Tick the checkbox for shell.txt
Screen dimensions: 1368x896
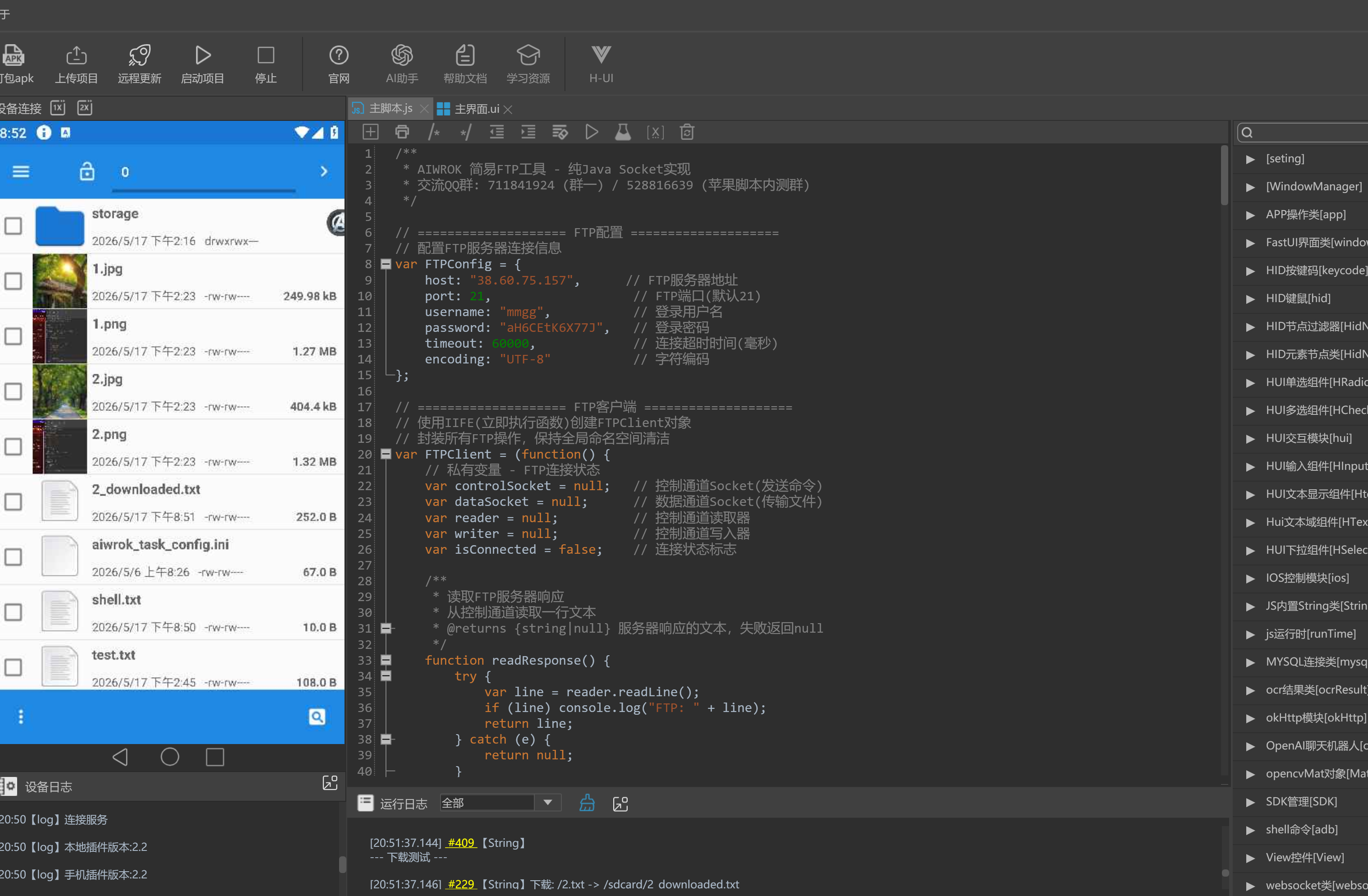point(13,612)
